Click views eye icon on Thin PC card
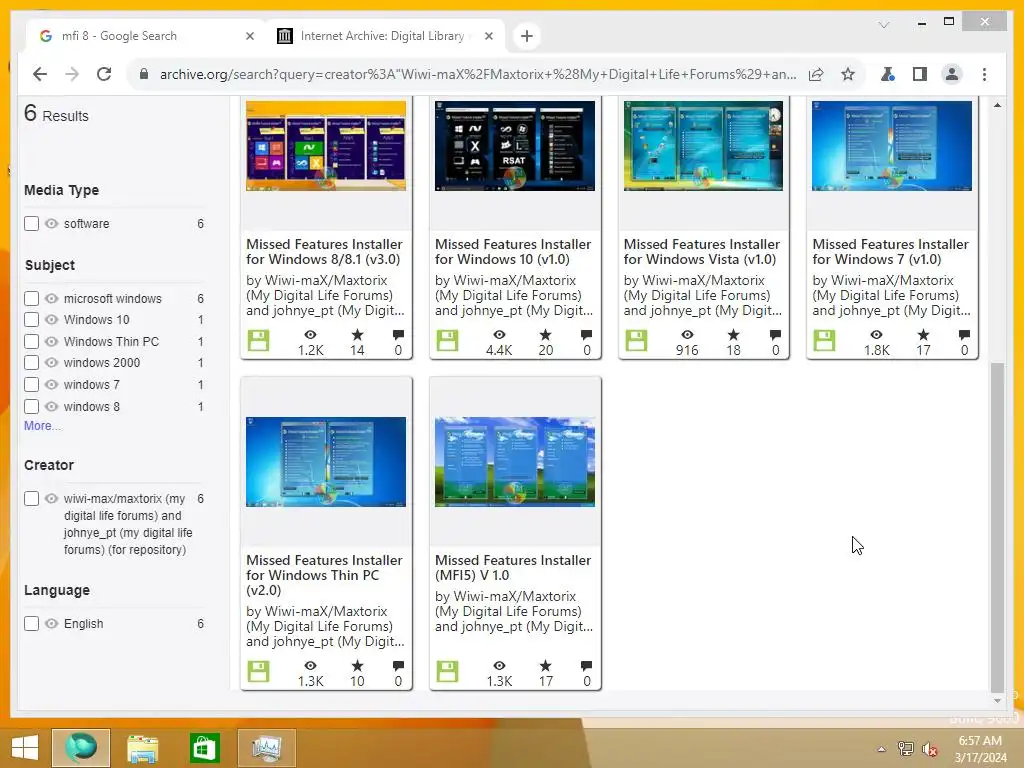 click(x=310, y=665)
